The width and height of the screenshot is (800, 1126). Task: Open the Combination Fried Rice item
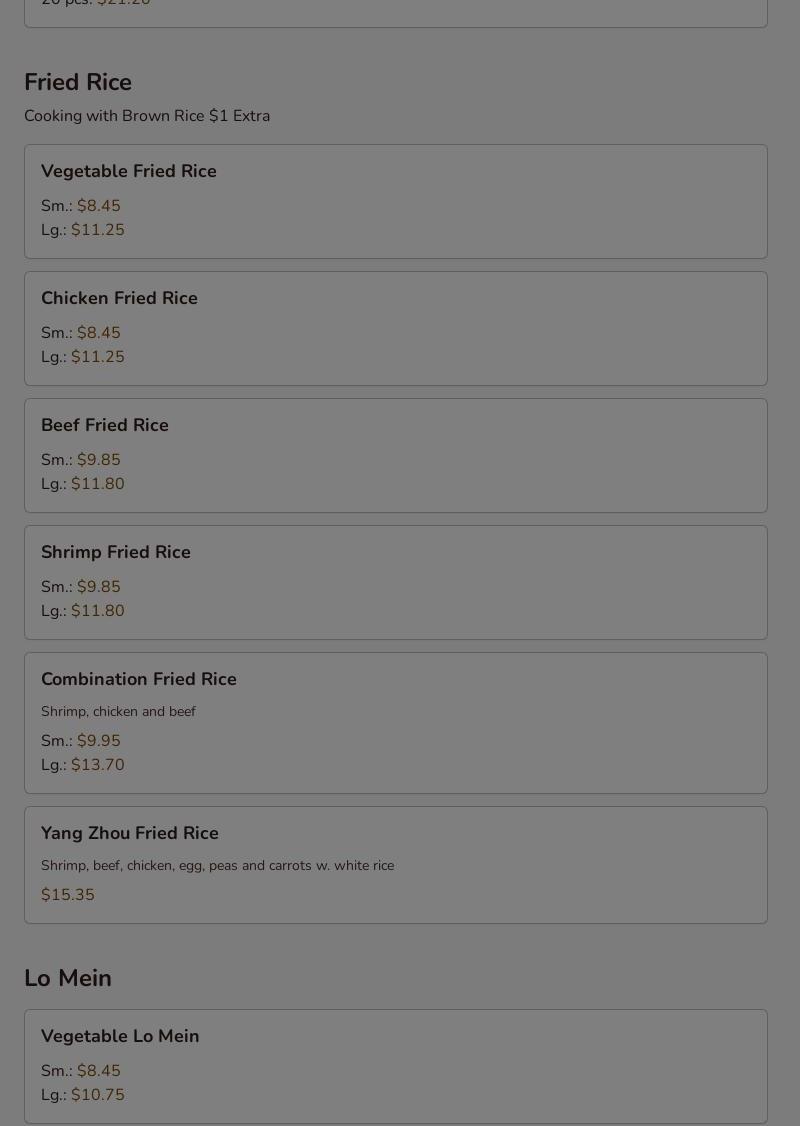click(396, 723)
